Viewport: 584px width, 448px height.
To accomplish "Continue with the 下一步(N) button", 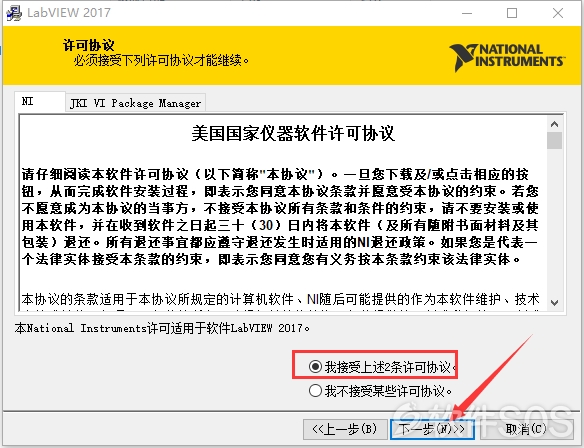I will (432, 429).
